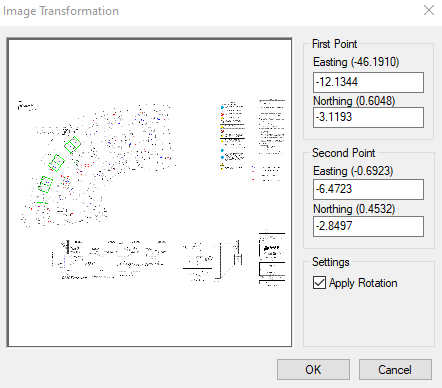Close the Image Transformation dialog

(429, 10)
